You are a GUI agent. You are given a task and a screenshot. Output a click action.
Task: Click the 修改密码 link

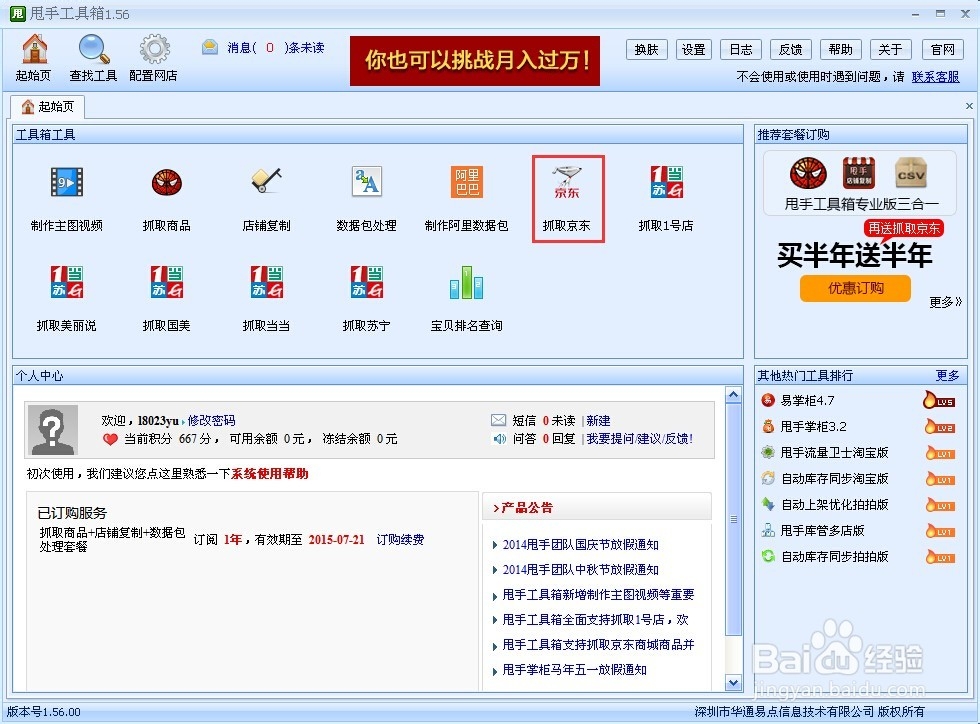211,420
